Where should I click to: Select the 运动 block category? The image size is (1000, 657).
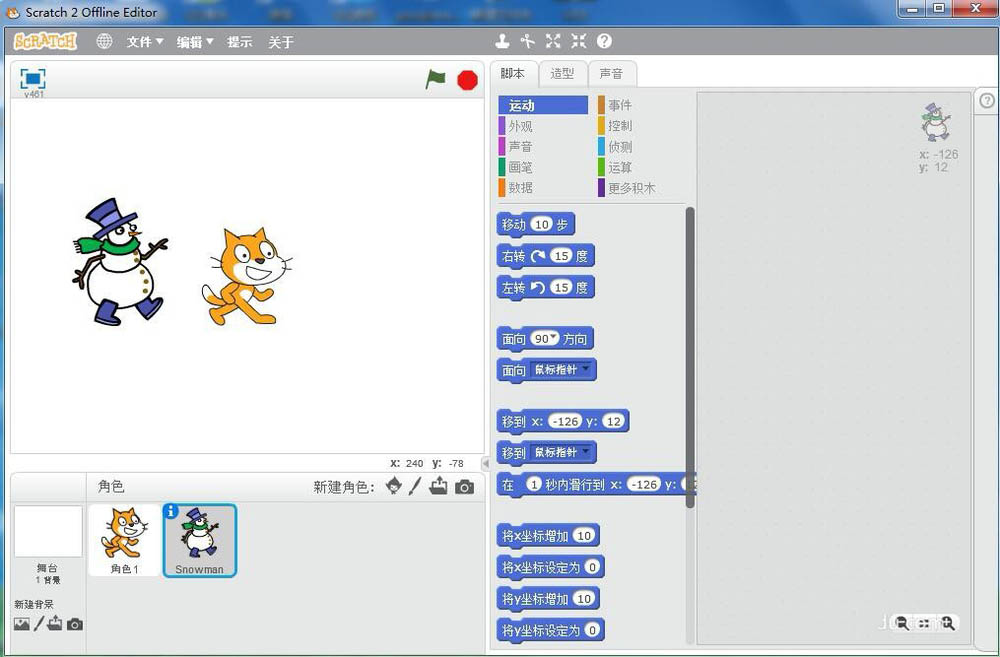543,105
